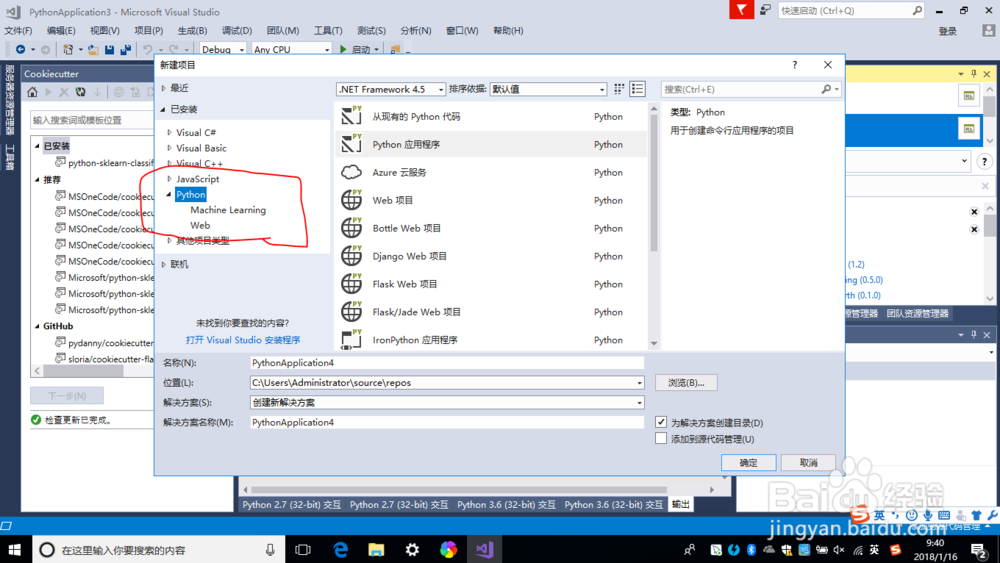Screen dimensions: 1000x563
Task: Open the 帮助(H) menu
Action: pos(508,31)
